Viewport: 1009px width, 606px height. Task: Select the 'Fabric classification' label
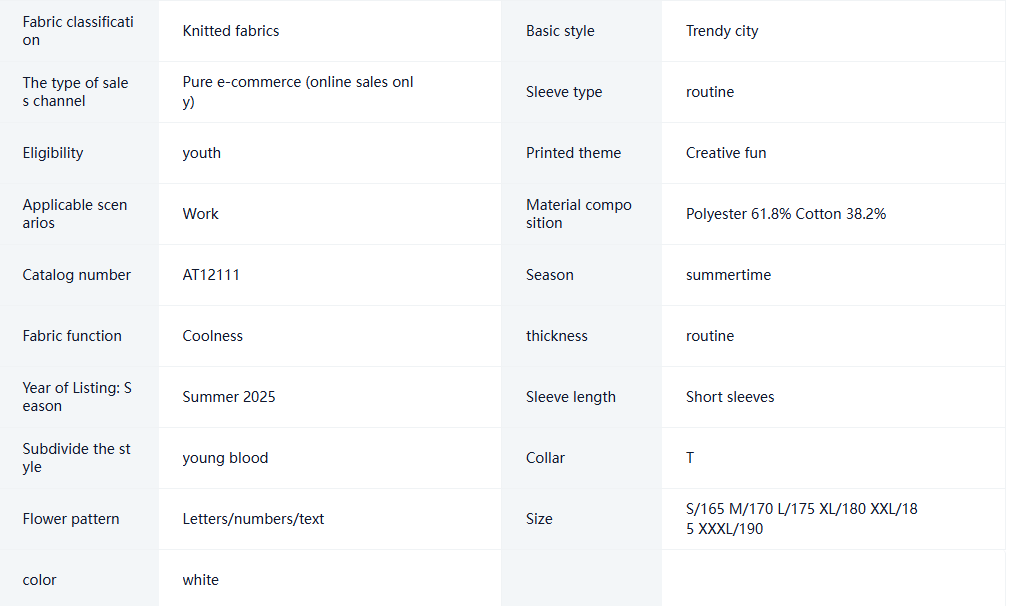[78, 31]
